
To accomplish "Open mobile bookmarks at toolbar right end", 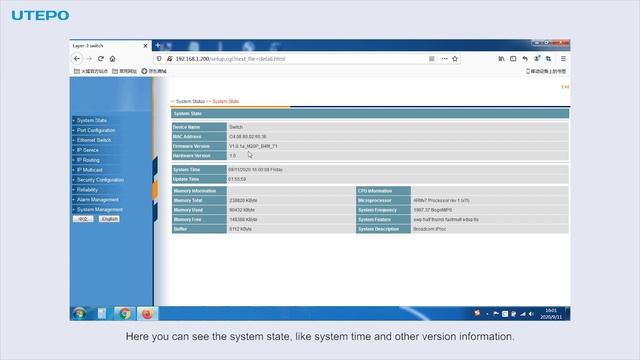I will tap(546, 71).
